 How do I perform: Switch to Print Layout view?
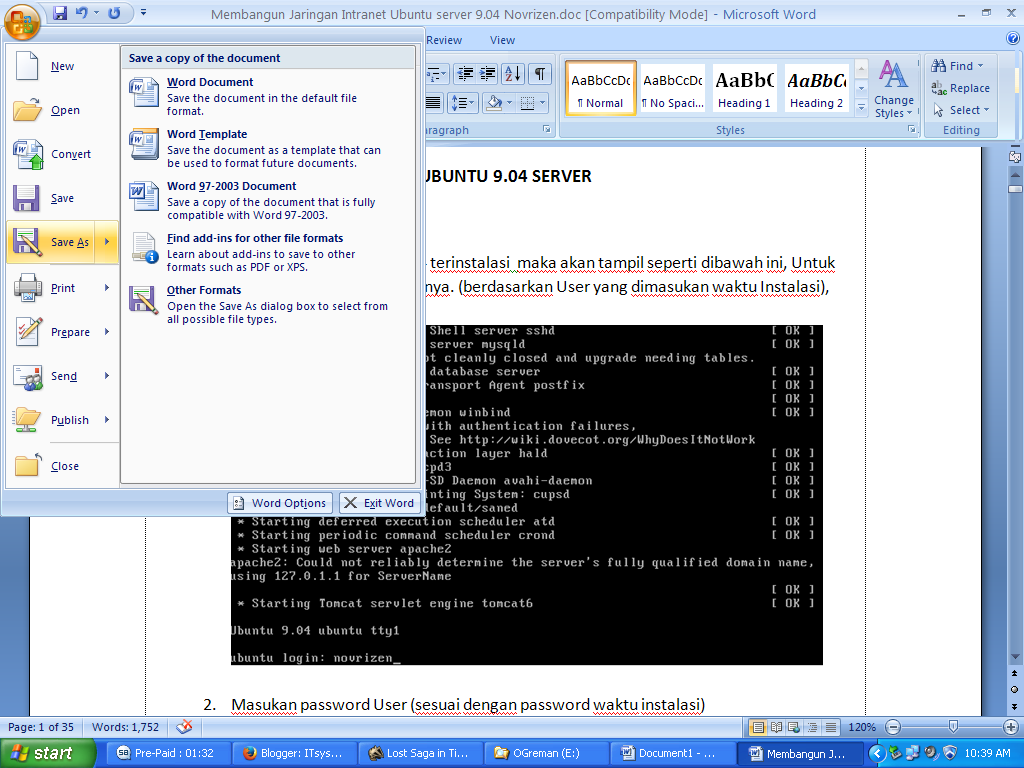click(758, 727)
